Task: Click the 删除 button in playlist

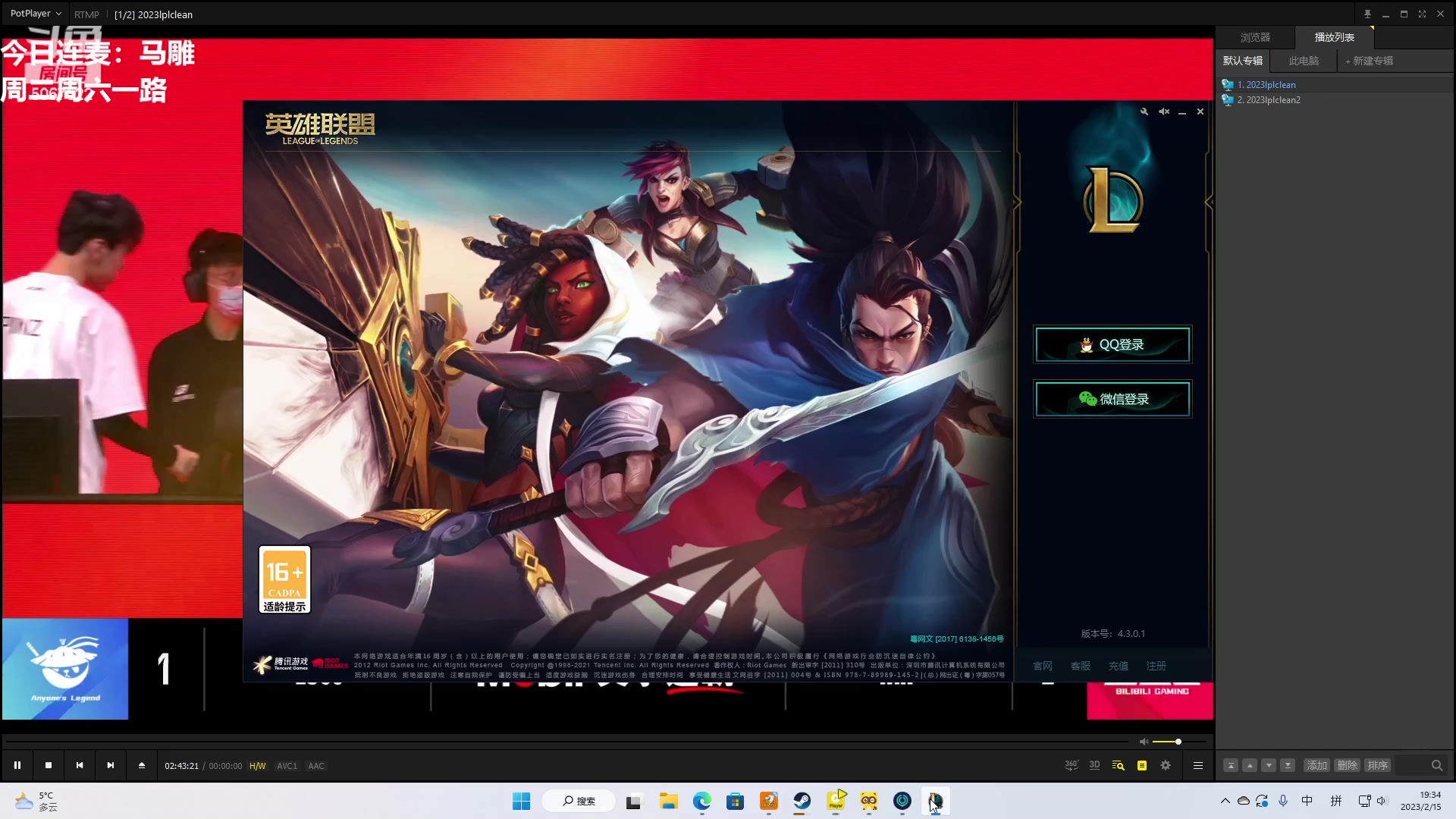Action: pos(1348,765)
